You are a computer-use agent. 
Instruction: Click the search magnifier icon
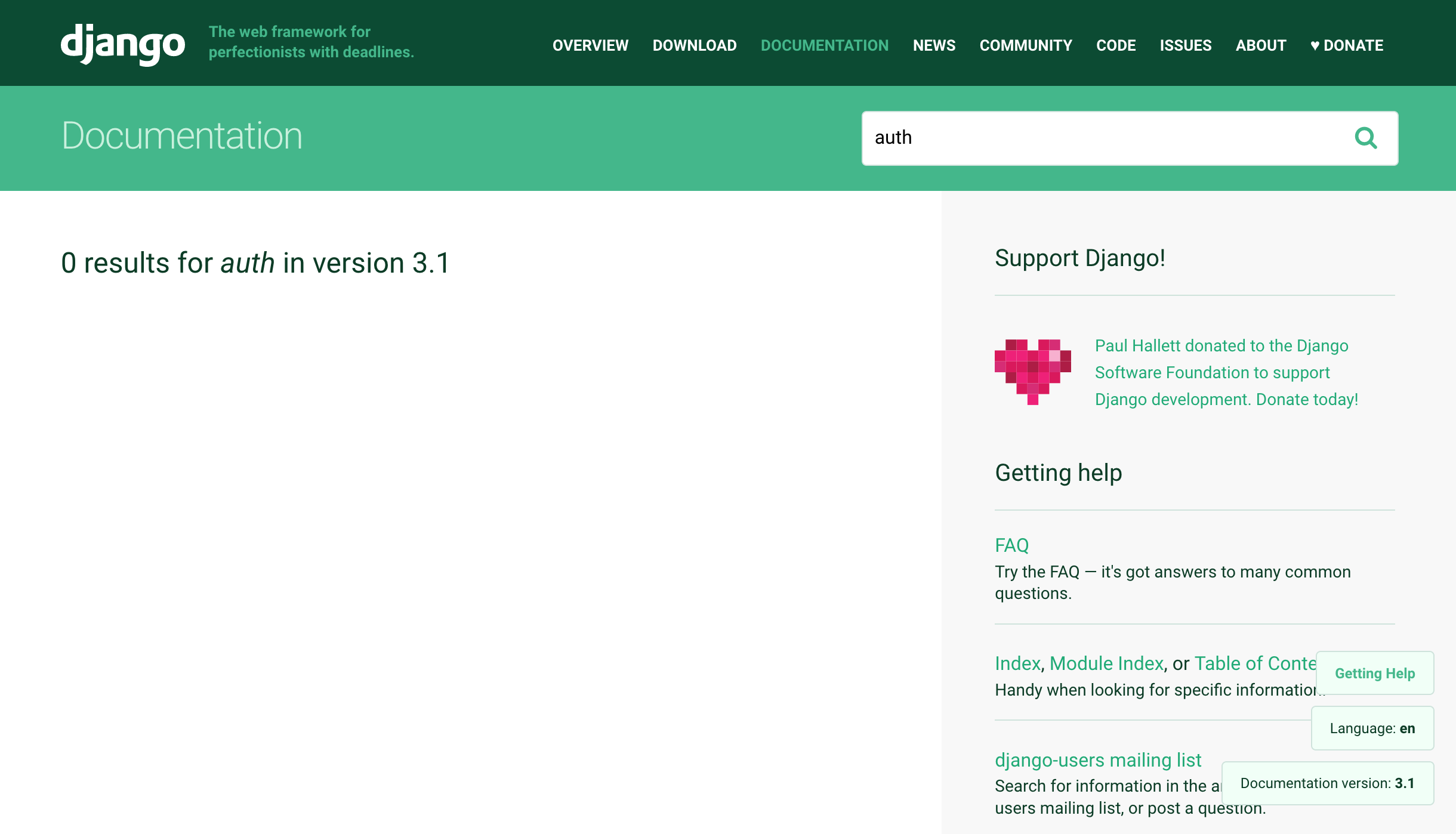pos(1366,138)
